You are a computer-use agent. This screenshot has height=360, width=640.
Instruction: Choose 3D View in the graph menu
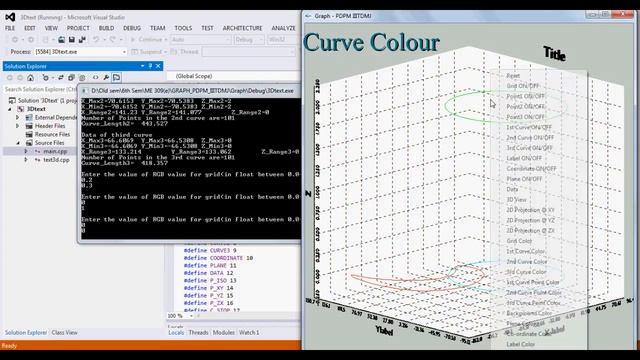tap(516, 200)
